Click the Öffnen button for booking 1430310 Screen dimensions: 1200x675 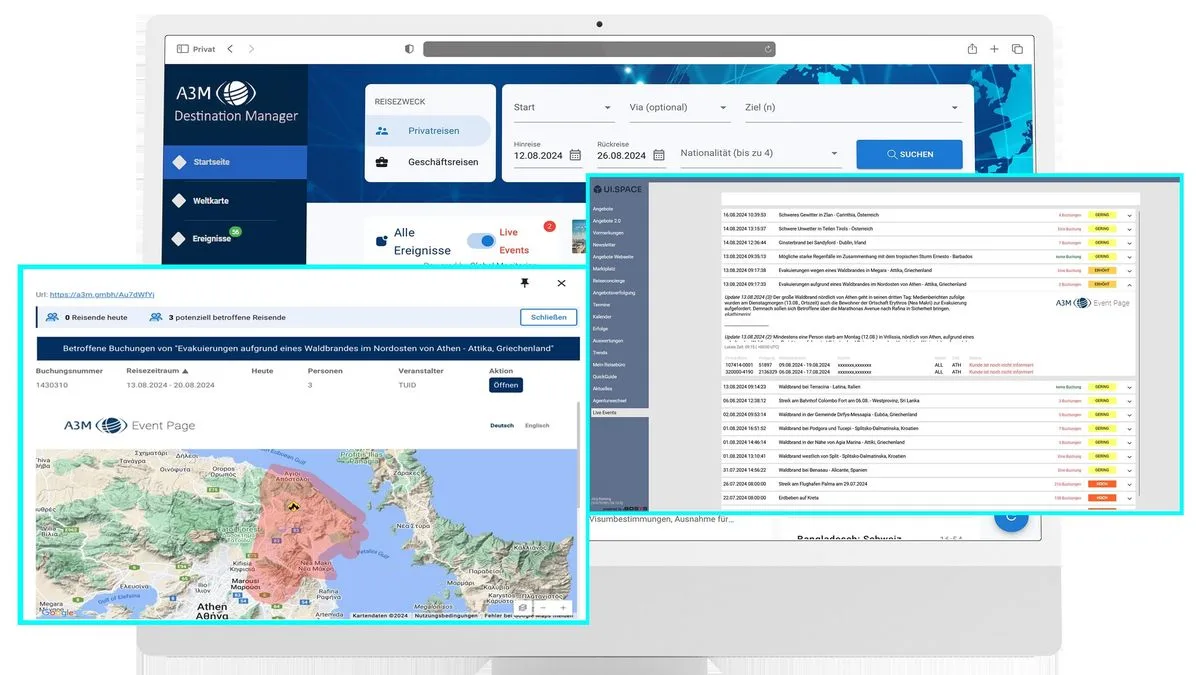[x=507, y=385]
